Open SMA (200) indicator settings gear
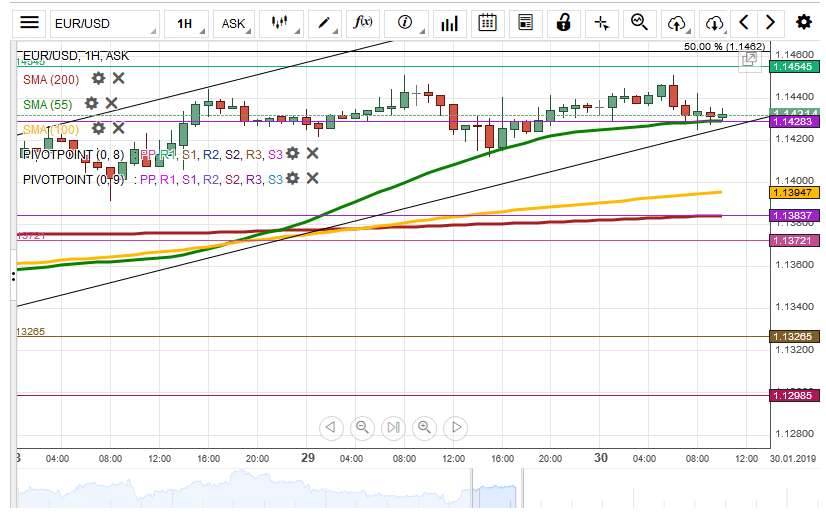The image size is (826, 515). (x=98, y=78)
